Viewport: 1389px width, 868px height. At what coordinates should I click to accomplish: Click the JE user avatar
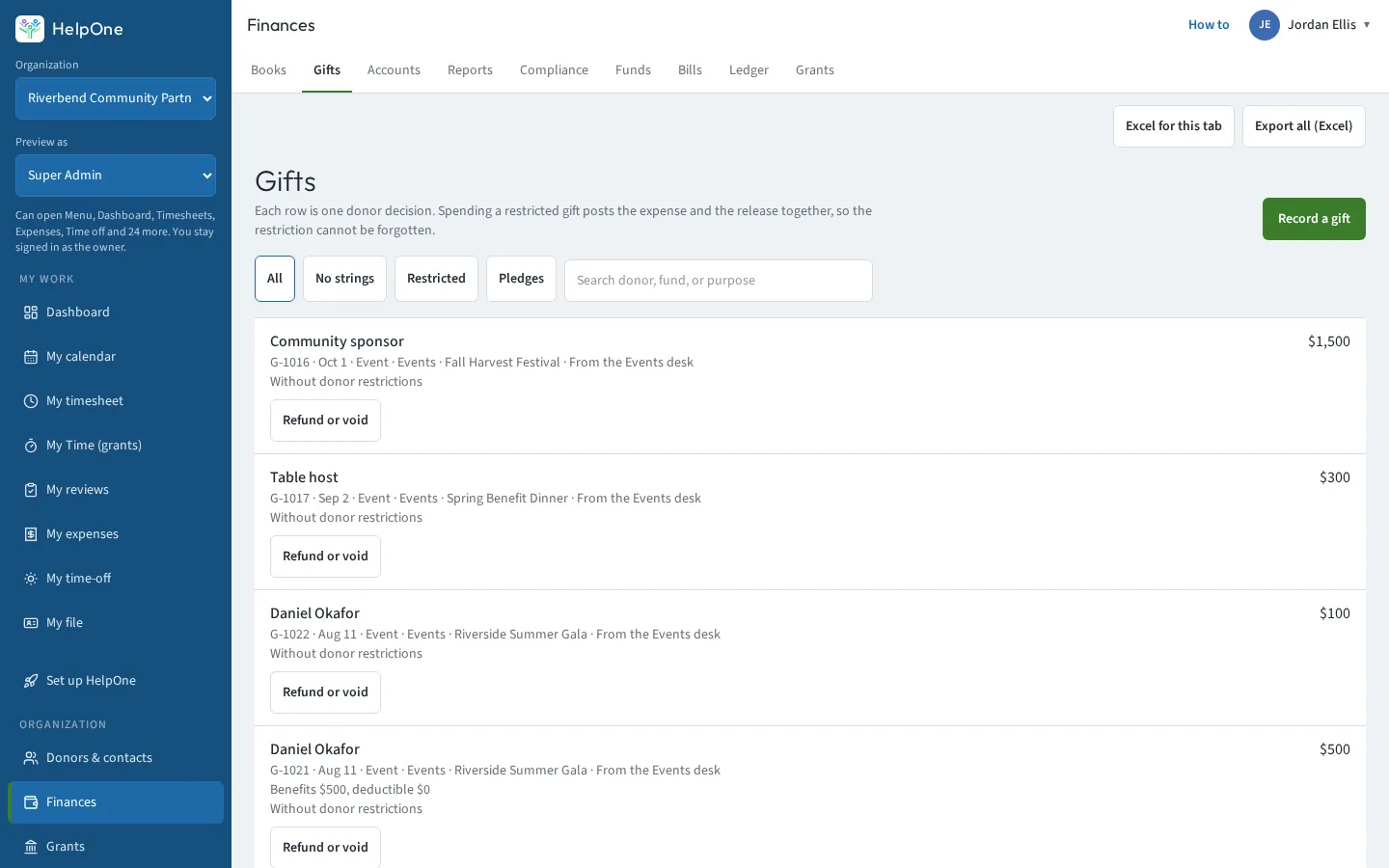coord(1265,25)
